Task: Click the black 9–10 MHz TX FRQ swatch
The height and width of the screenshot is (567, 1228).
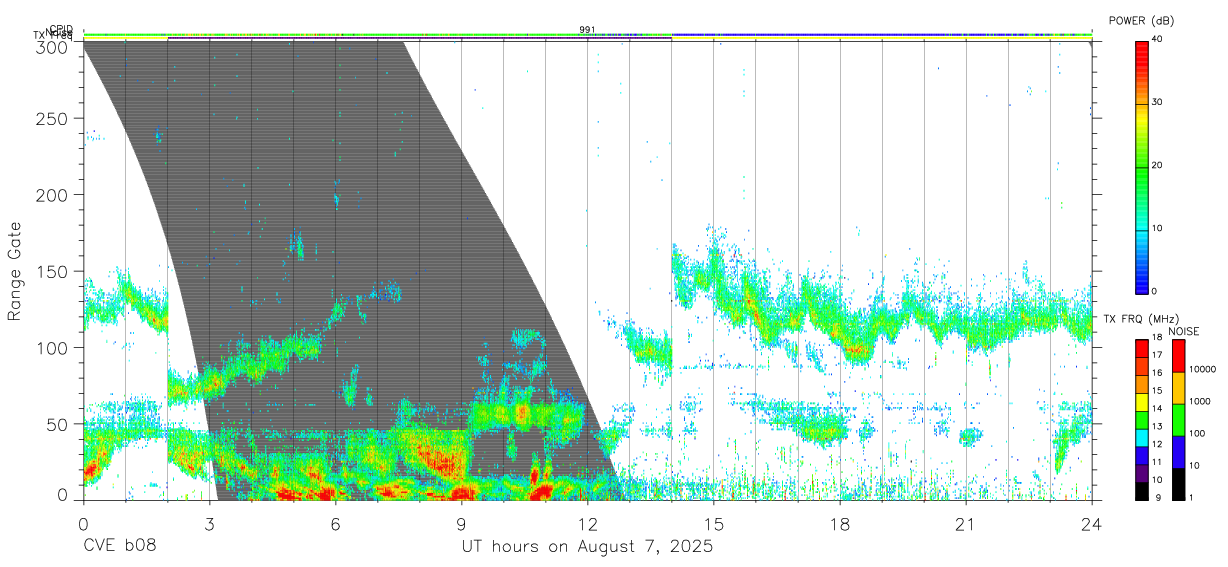Action: click(1142, 489)
